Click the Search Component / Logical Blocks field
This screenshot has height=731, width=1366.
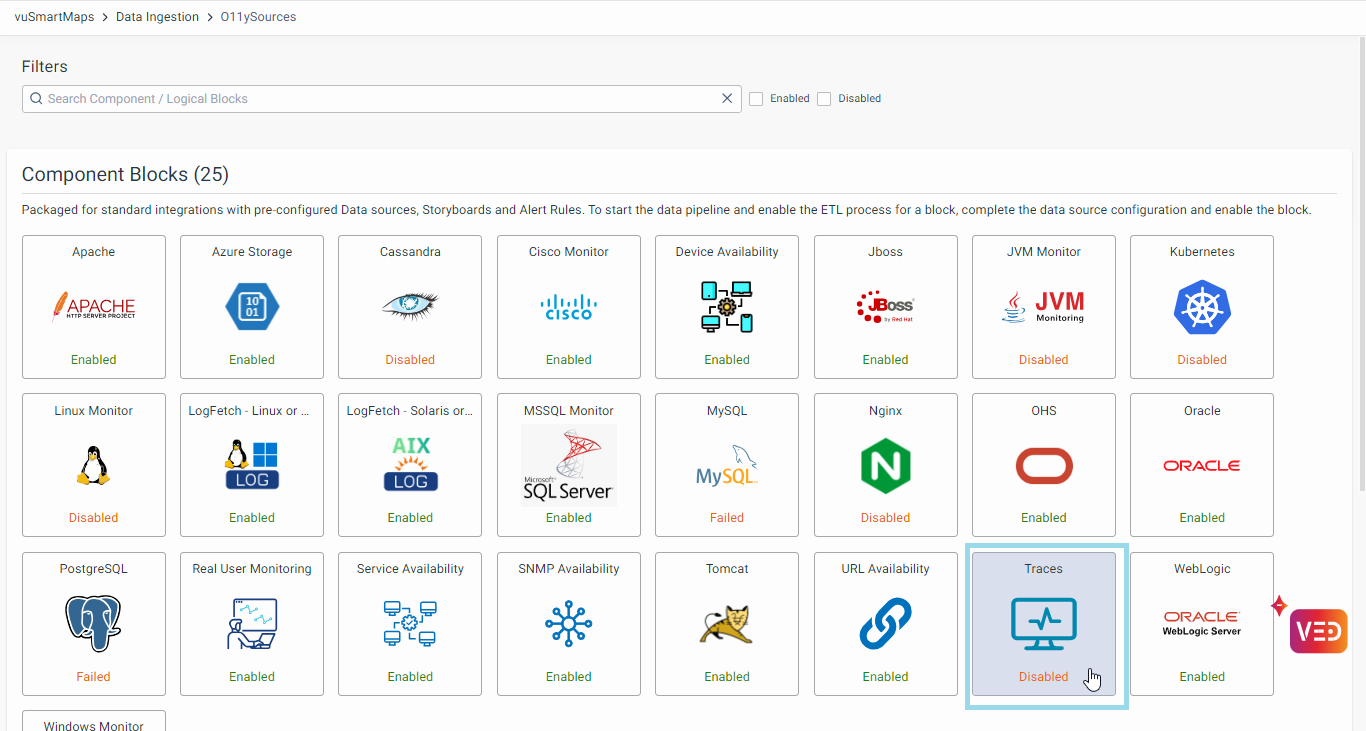point(380,99)
